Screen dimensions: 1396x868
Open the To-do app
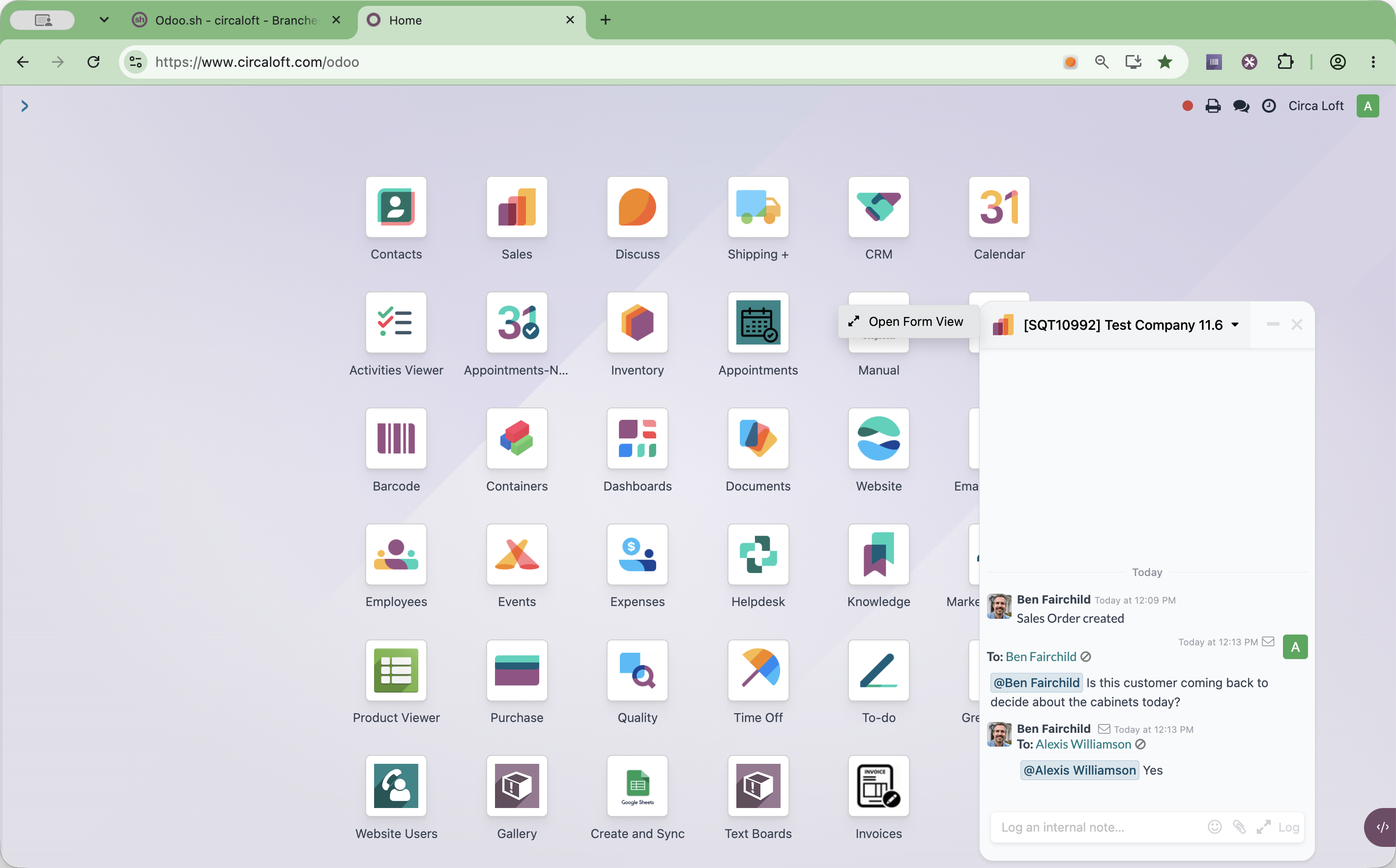(x=878, y=670)
